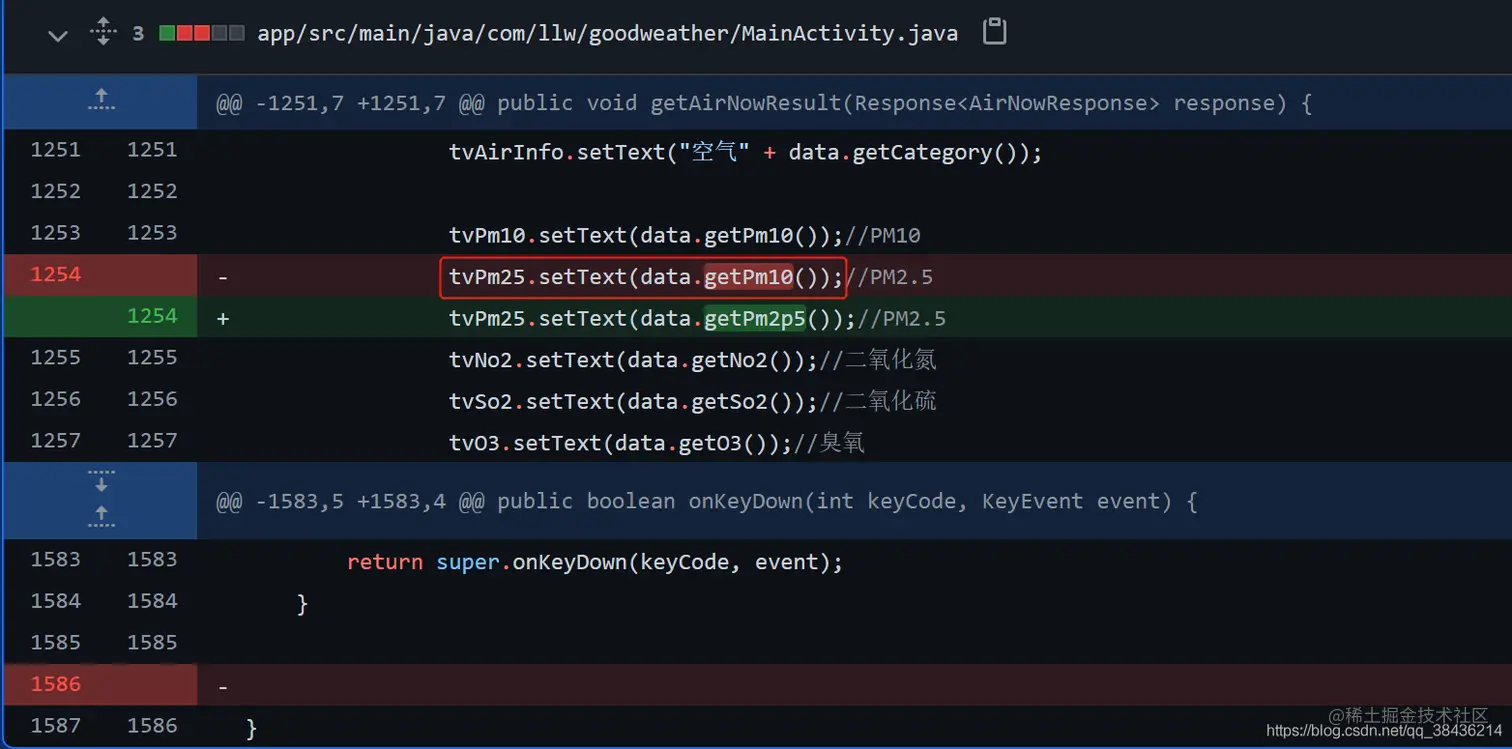Click line number 1587
This screenshot has height=749, width=1512.
(x=55, y=726)
